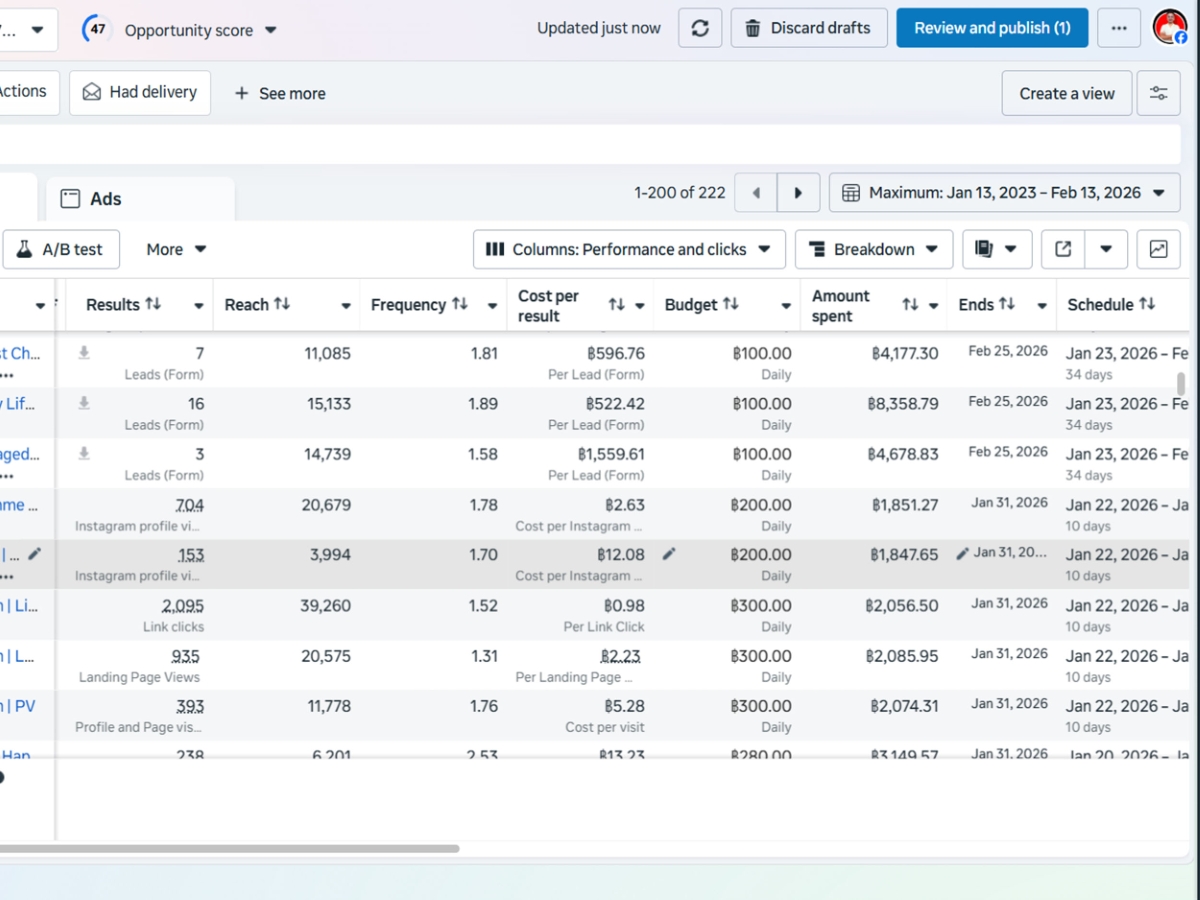This screenshot has width=1200, height=900.
Task: Open the Columns: Performance and clicks dropdown
Action: pos(629,249)
